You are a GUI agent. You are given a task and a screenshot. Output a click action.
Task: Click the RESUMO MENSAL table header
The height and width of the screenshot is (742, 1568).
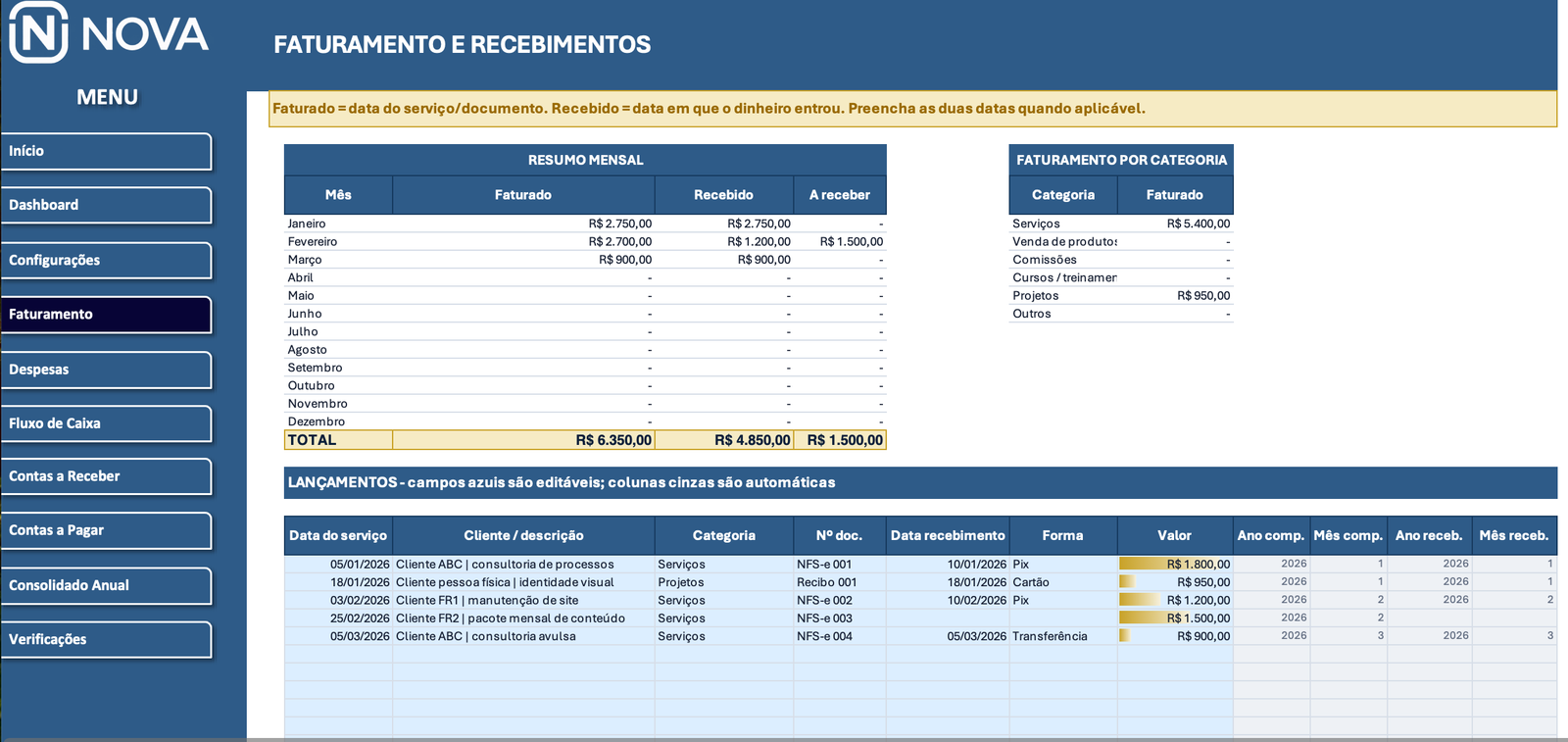tap(585, 160)
